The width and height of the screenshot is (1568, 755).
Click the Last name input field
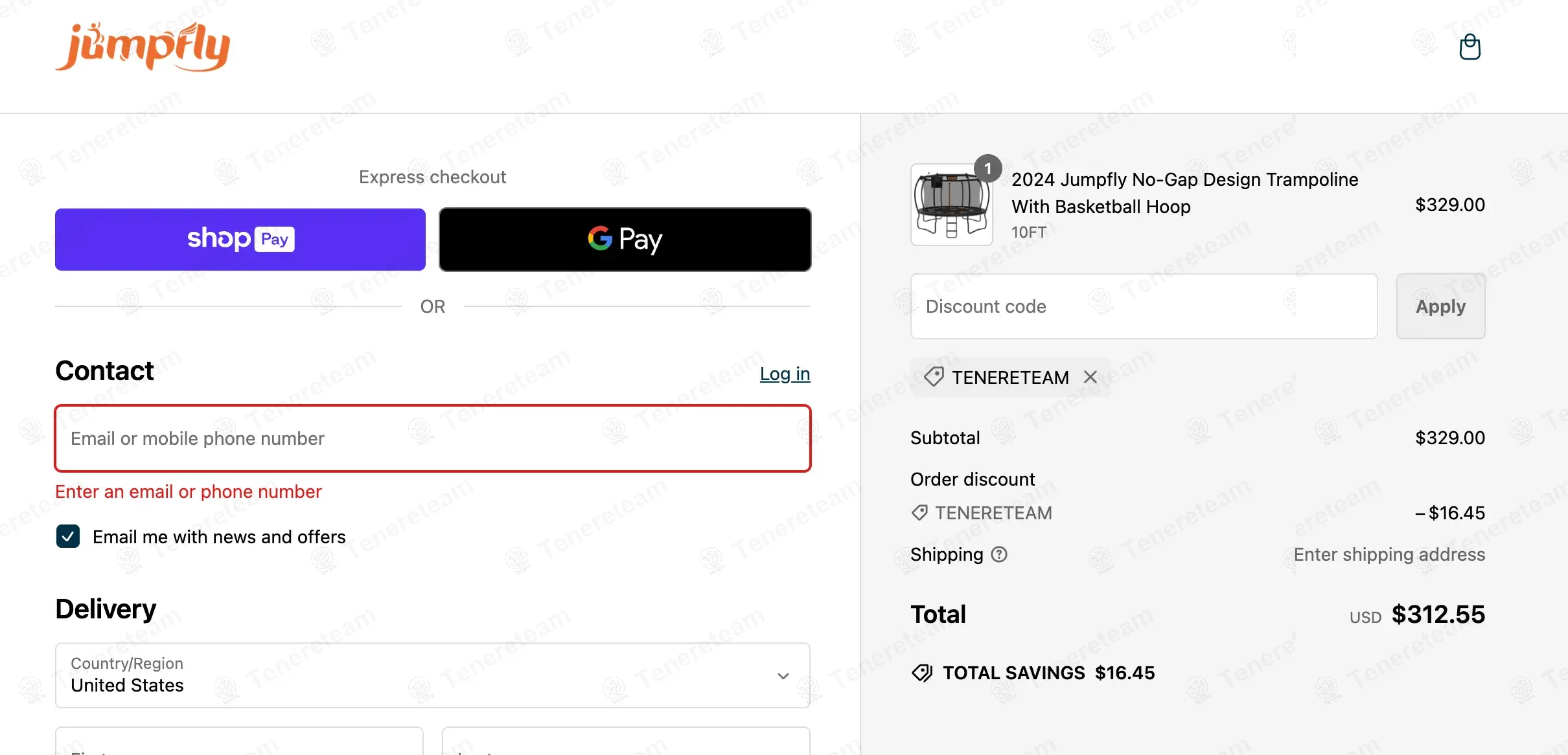tap(625, 743)
